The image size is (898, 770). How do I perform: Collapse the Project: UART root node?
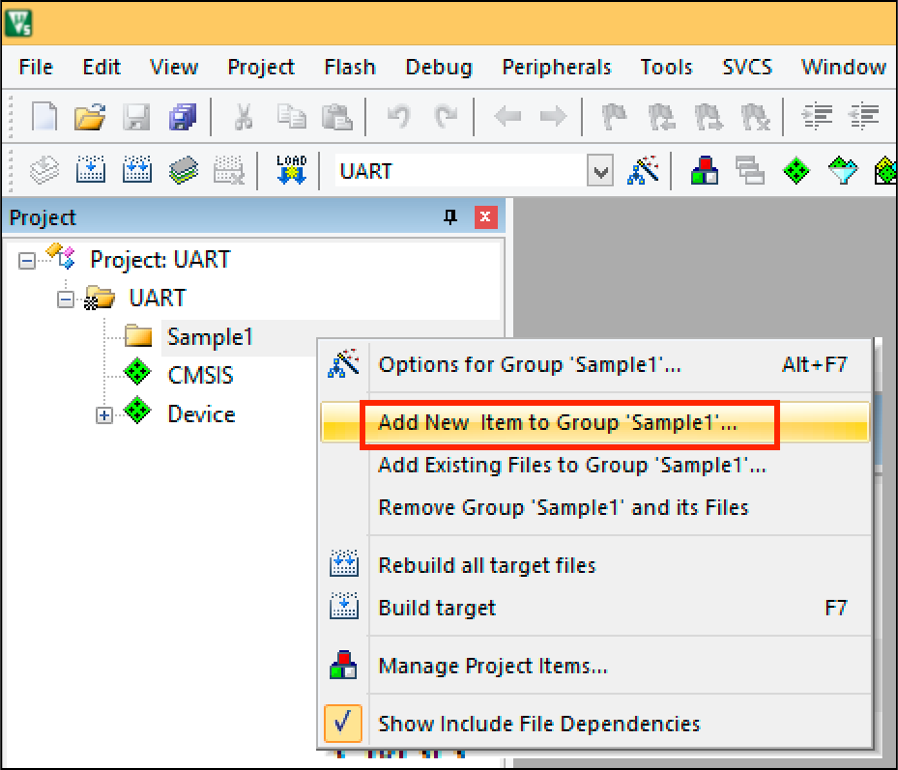[x=27, y=260]
